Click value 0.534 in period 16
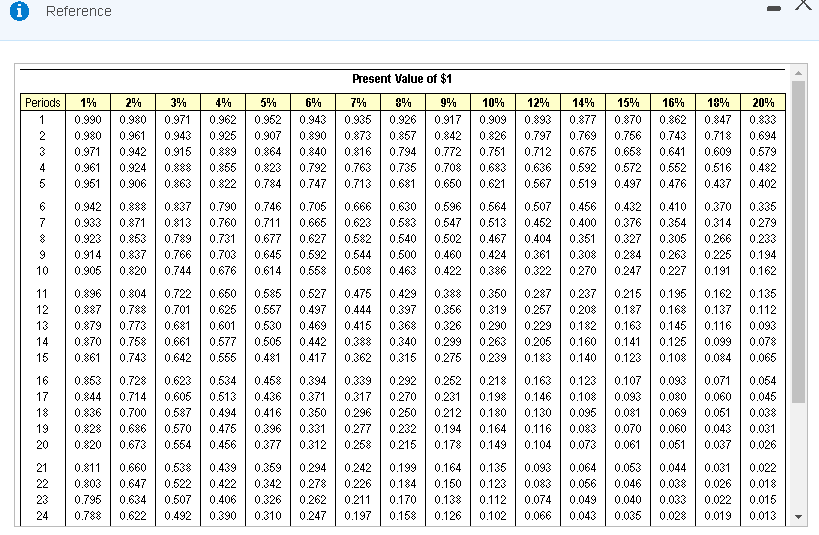This screenshot has height=535, width=819. tap(223, 381)
